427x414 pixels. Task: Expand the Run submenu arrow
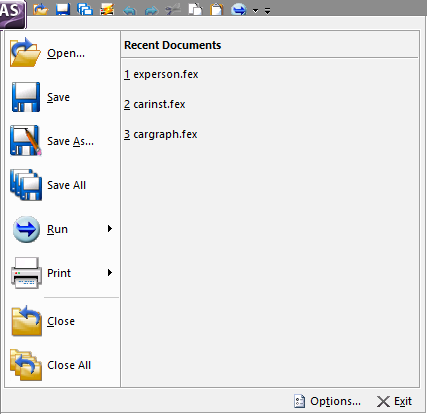click(x=110, y=229)
